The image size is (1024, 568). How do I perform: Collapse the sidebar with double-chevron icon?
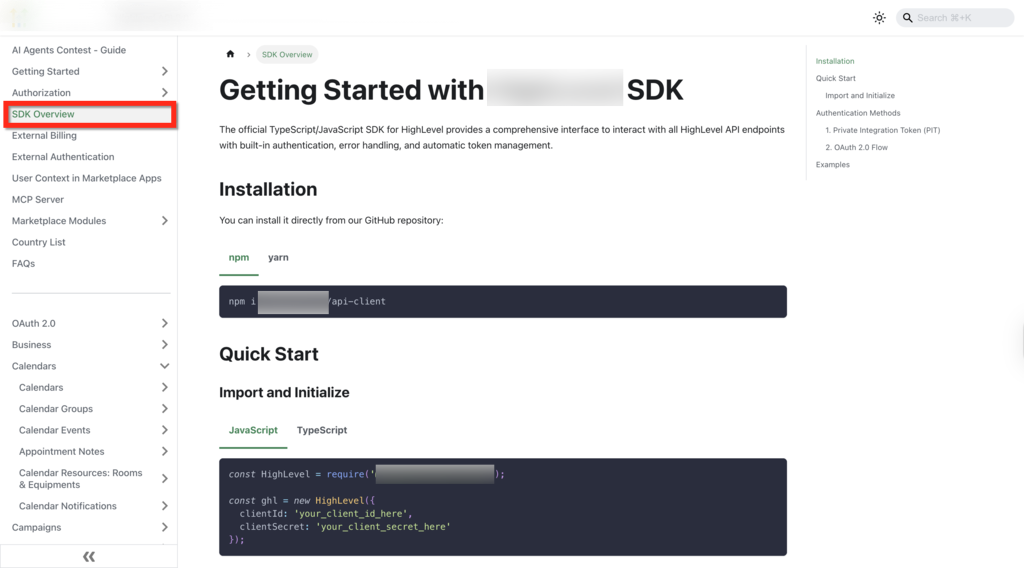click(x=89, y=556)
